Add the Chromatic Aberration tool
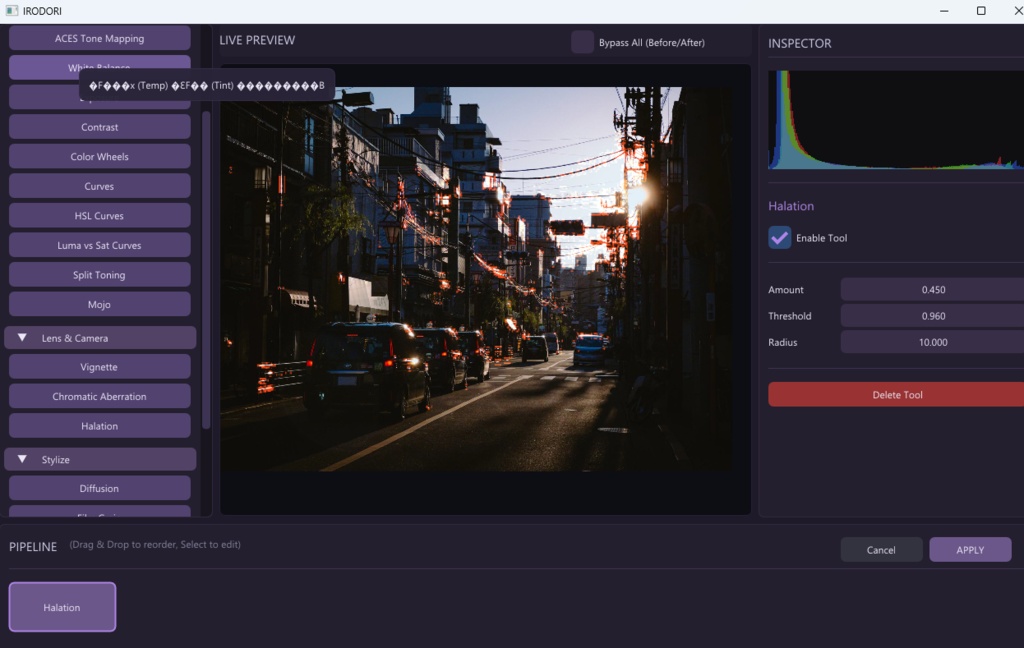 tap(99, 397)
